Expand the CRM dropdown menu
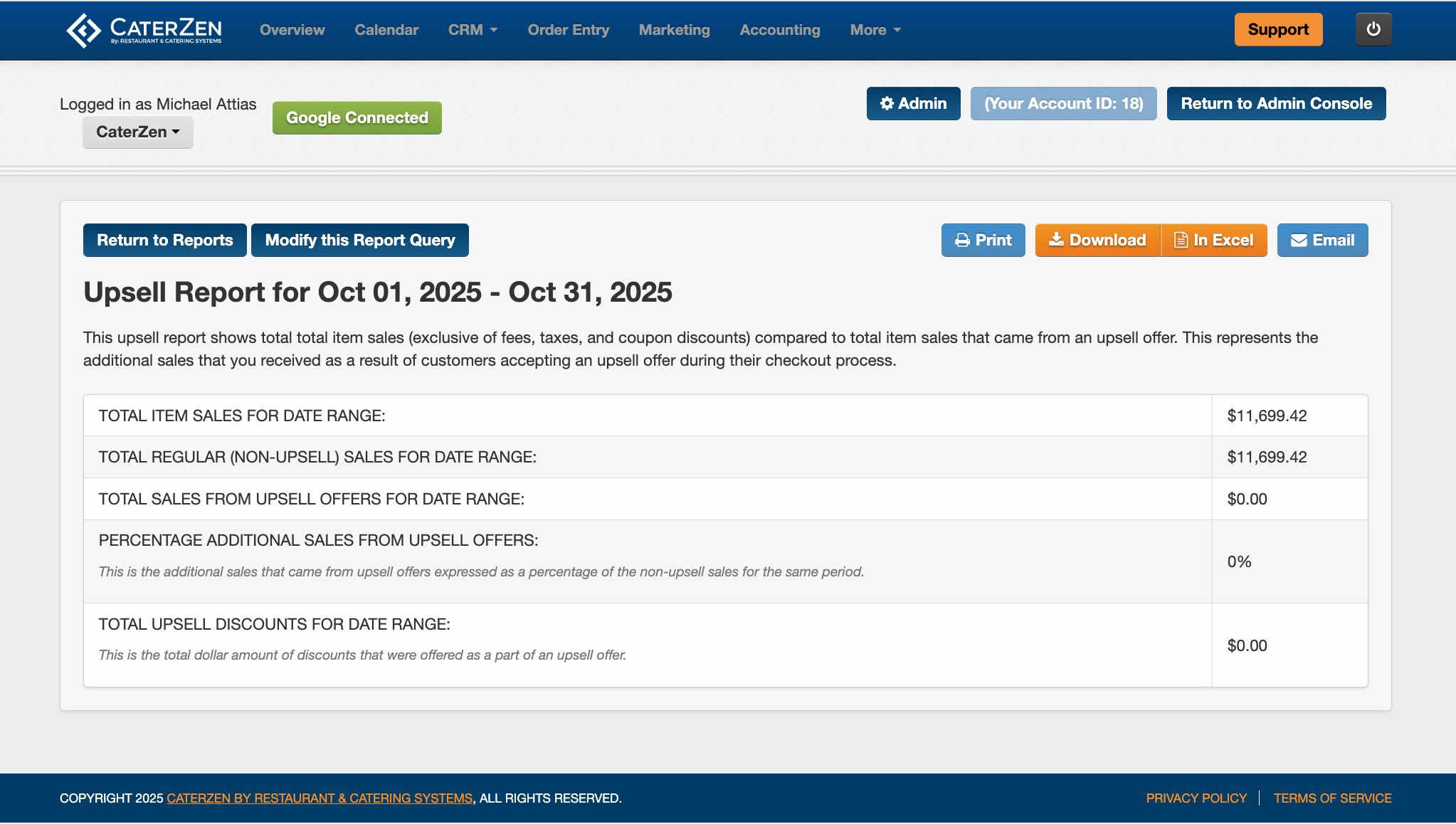The height and width of the screenshot is (824, 1456). (473, 30)
